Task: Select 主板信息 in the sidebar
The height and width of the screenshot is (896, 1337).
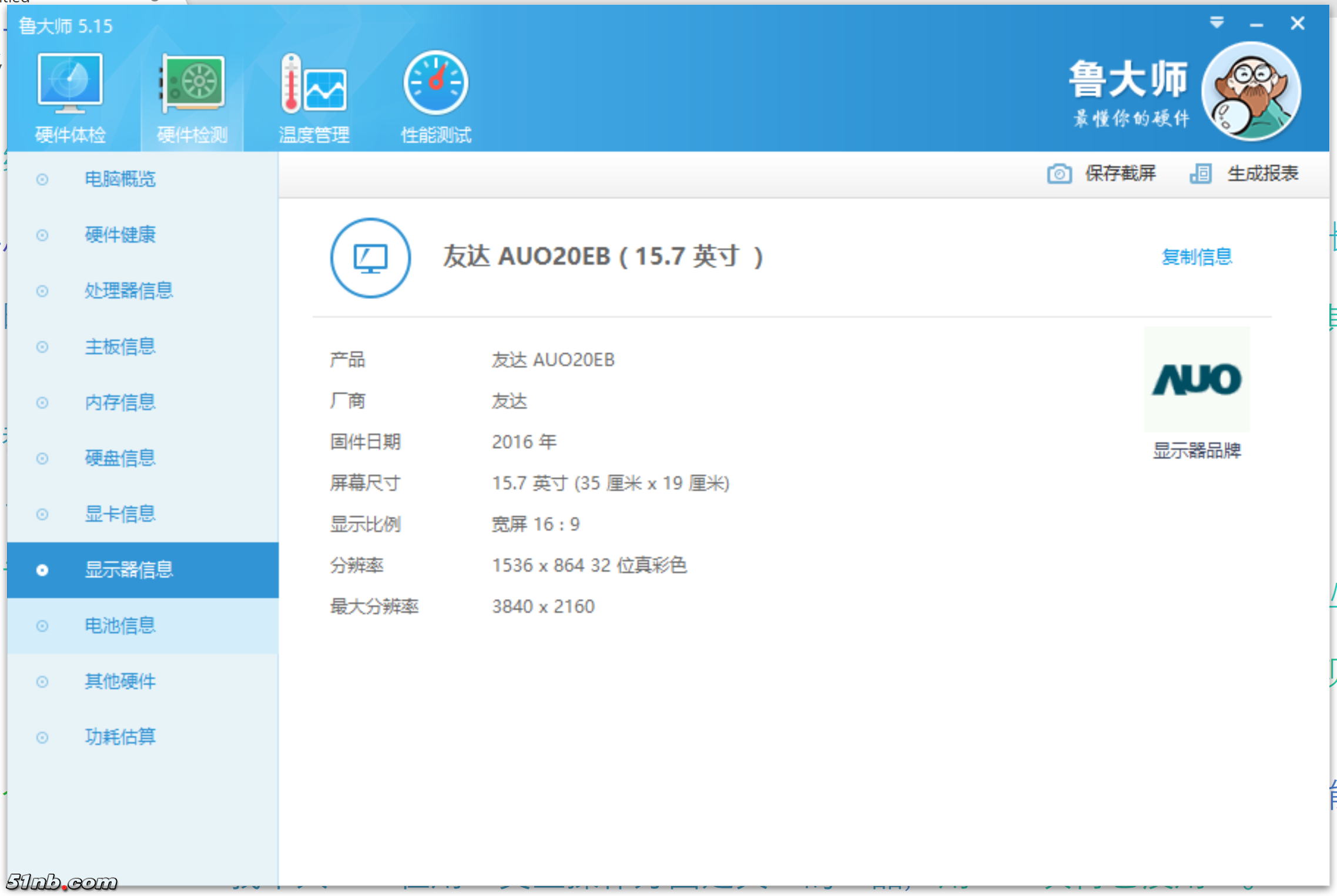Action: click(120, 346)
